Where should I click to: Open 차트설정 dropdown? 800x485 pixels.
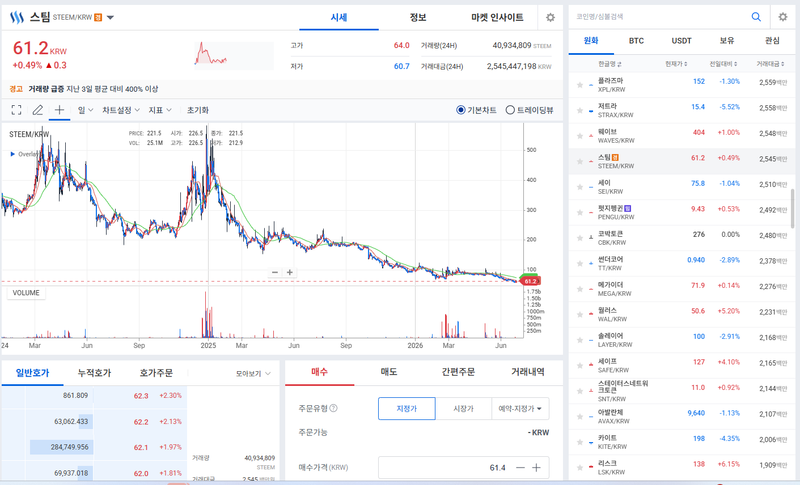(121, 110)
